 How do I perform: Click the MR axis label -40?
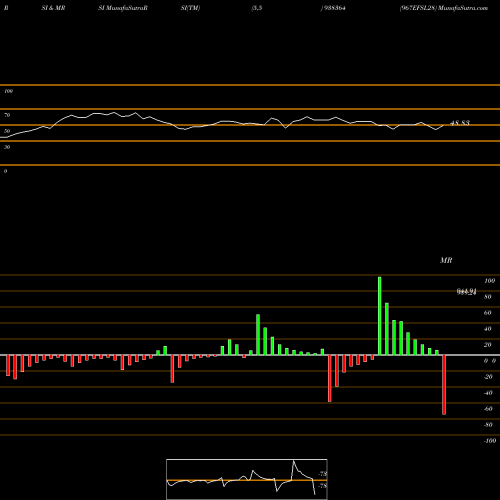click(488, 393)
